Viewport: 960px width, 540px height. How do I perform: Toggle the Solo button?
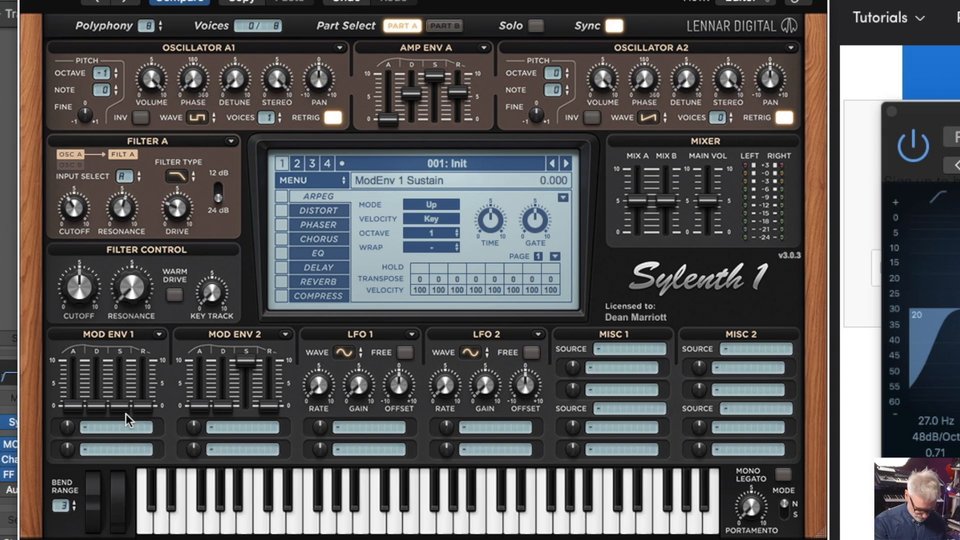(536, 26)
